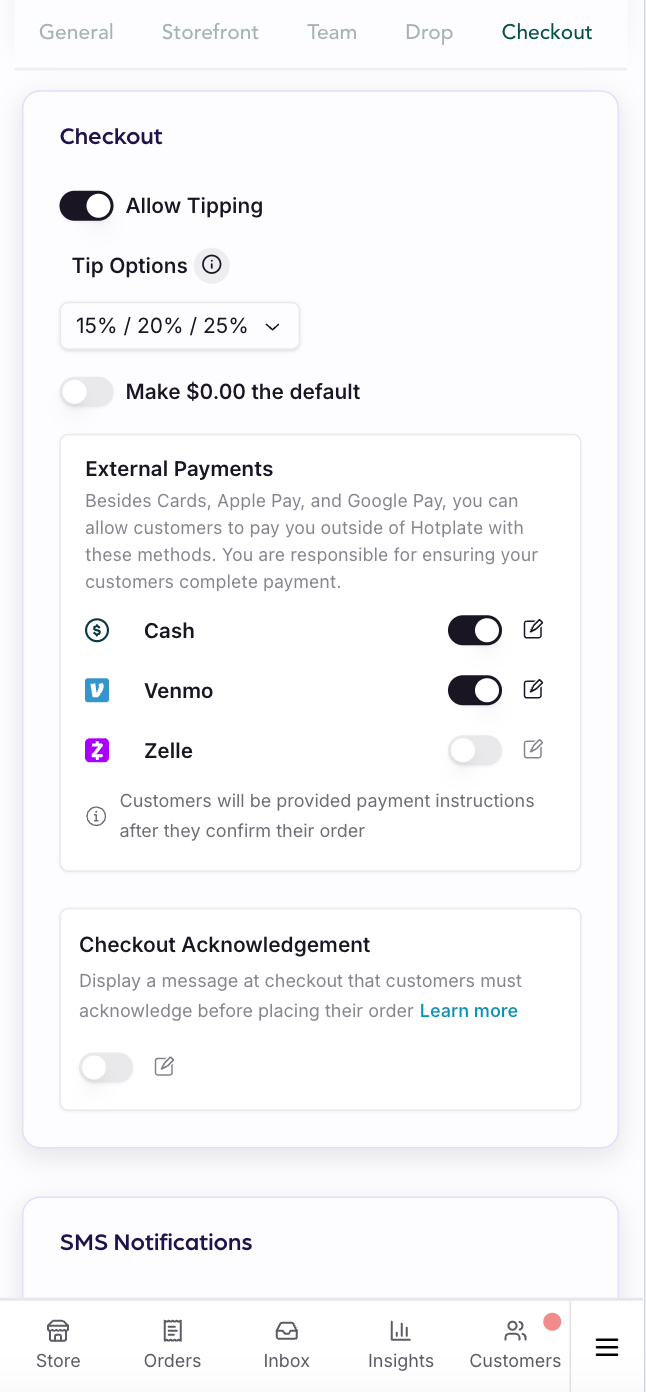646x1392 pixels.
Task: Enable the Checkout Acknowledgement switch
Action: tap(106, 1068)
